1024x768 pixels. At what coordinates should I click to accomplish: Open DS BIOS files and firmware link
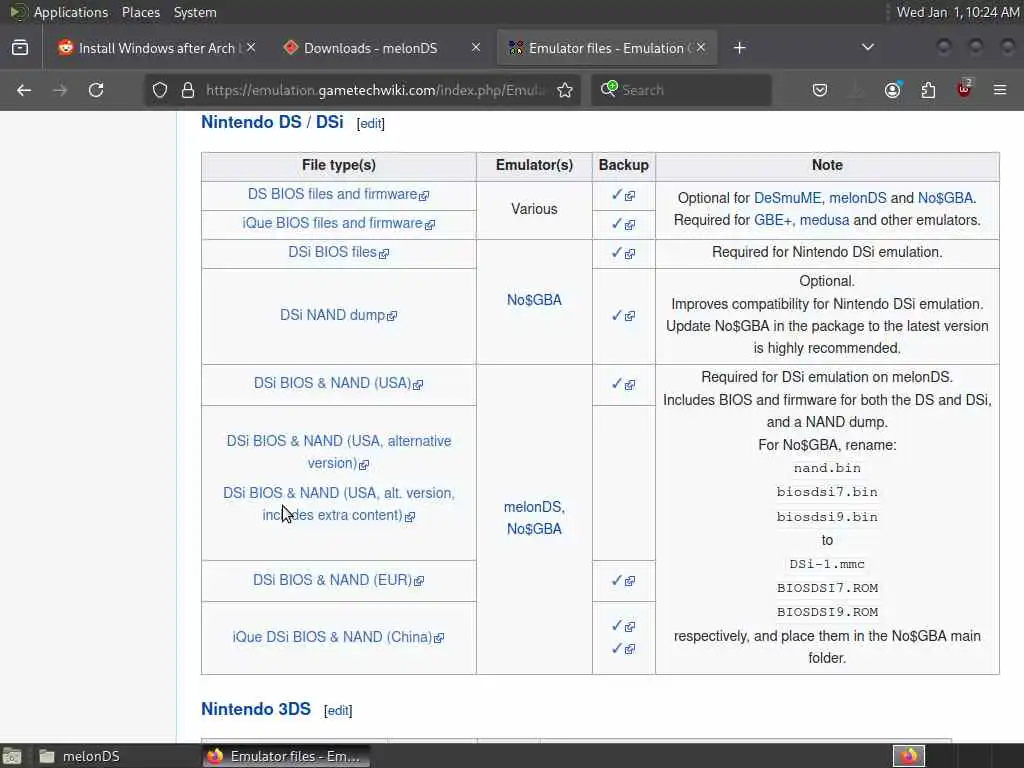(x=338, y=195)
